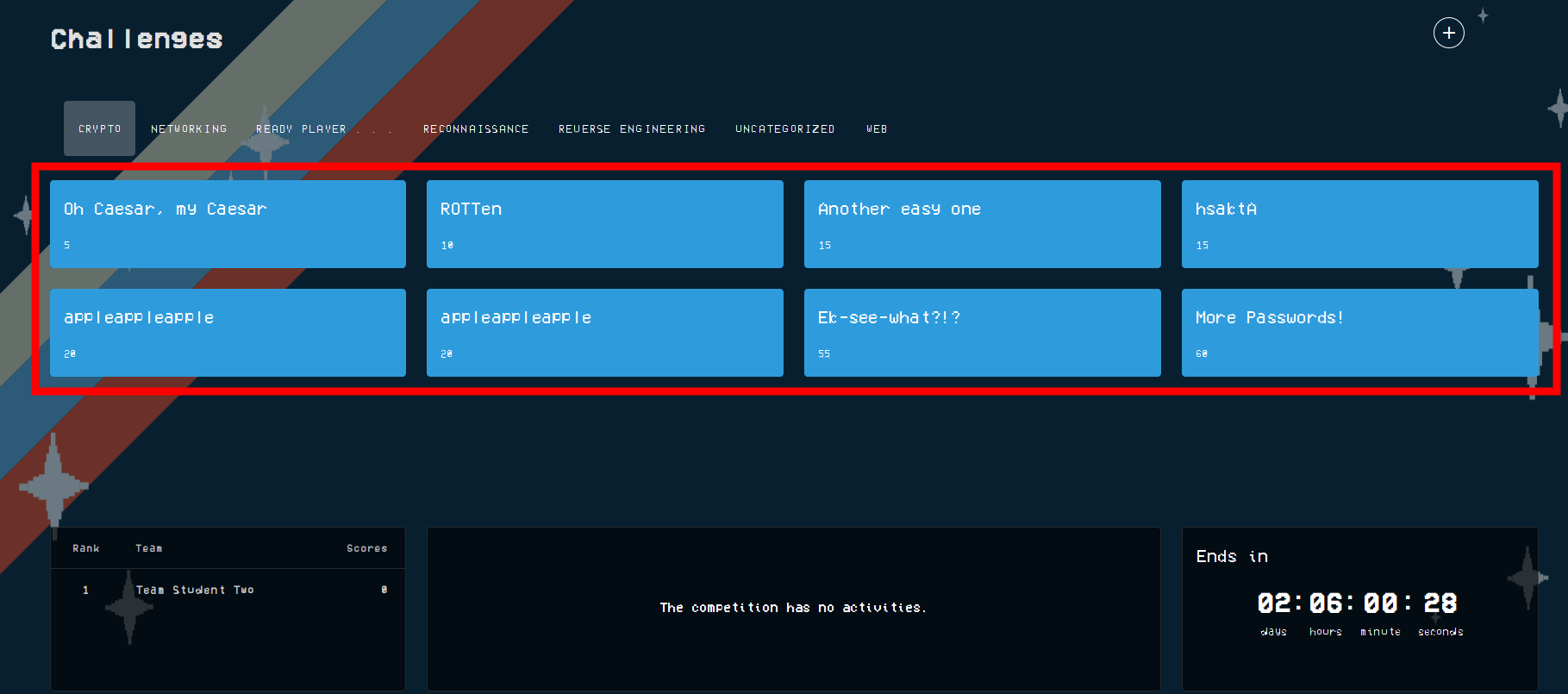
Task: Click the 00 minute countdown value
Action: (1381, 603)
